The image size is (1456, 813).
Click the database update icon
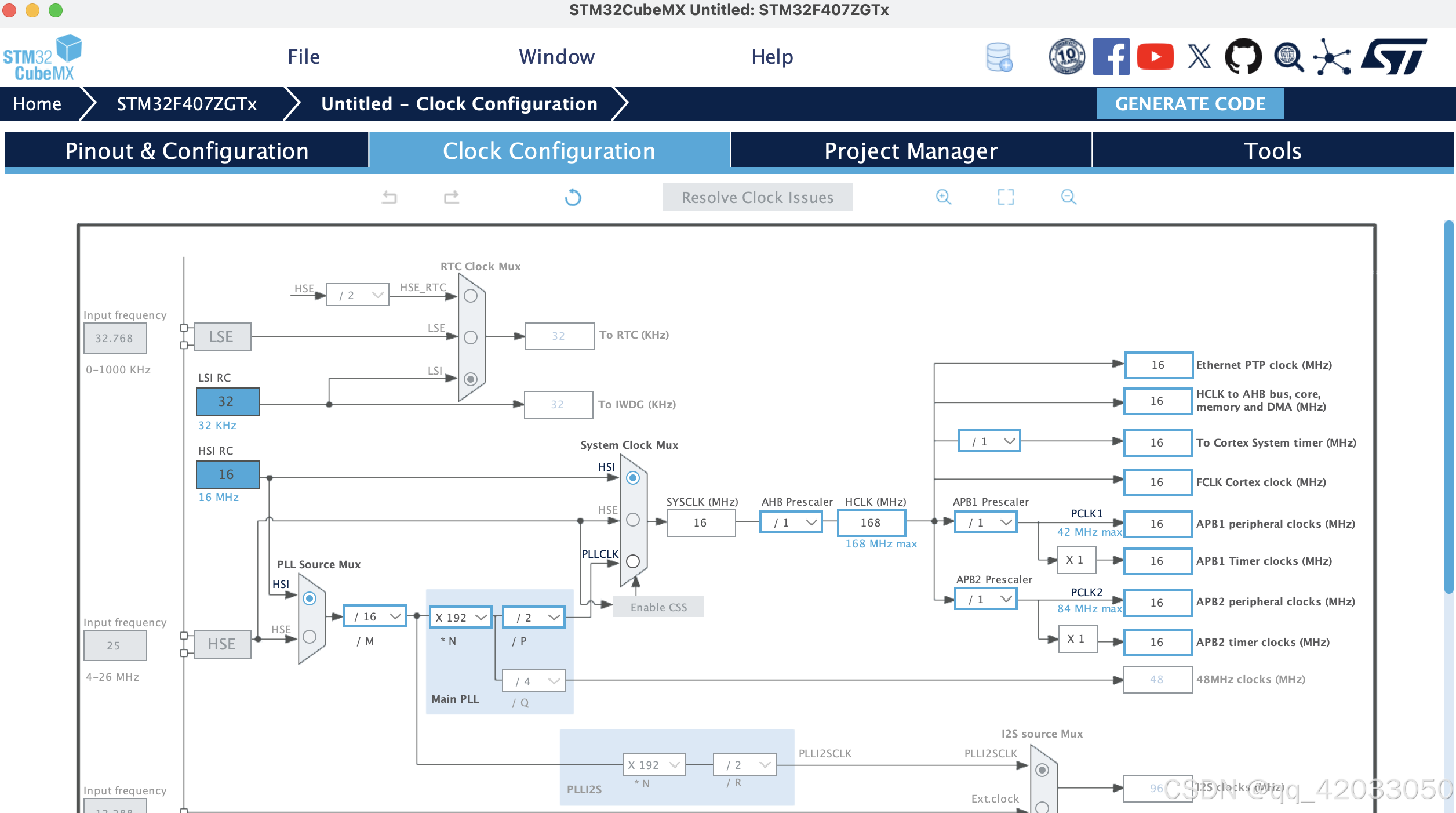point(999,57)
